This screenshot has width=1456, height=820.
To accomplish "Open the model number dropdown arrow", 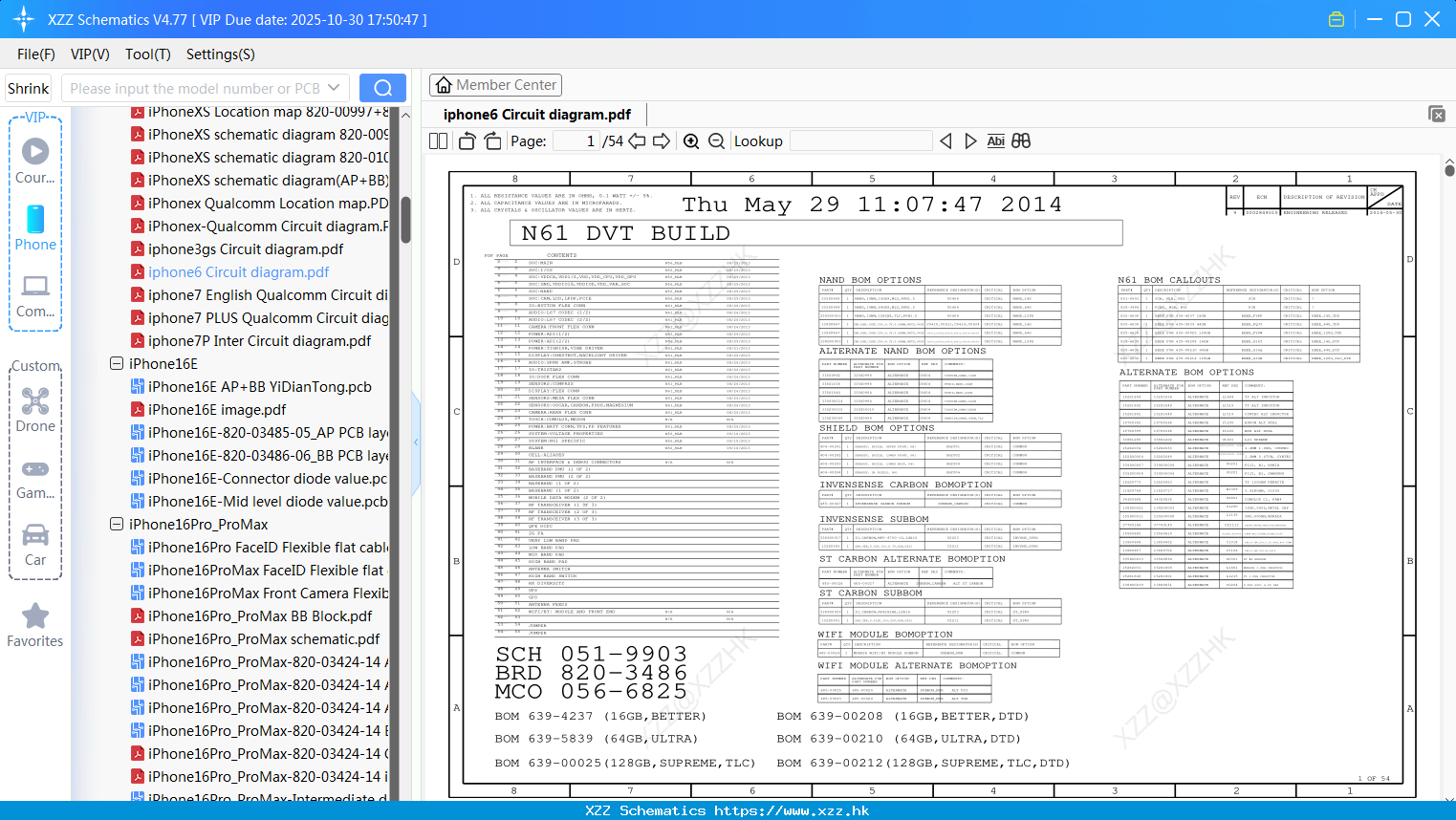I will click(334, 88).
